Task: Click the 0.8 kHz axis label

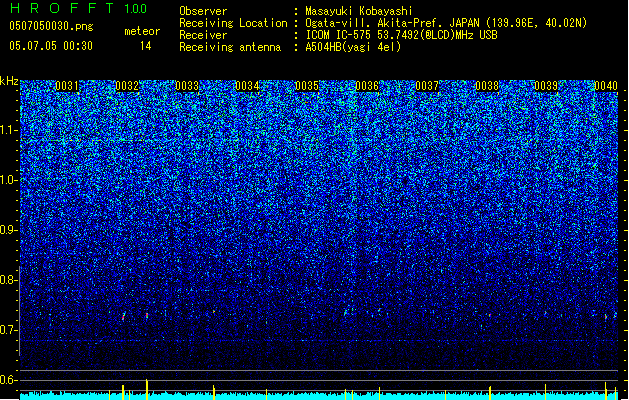Action: pos(8,280)
